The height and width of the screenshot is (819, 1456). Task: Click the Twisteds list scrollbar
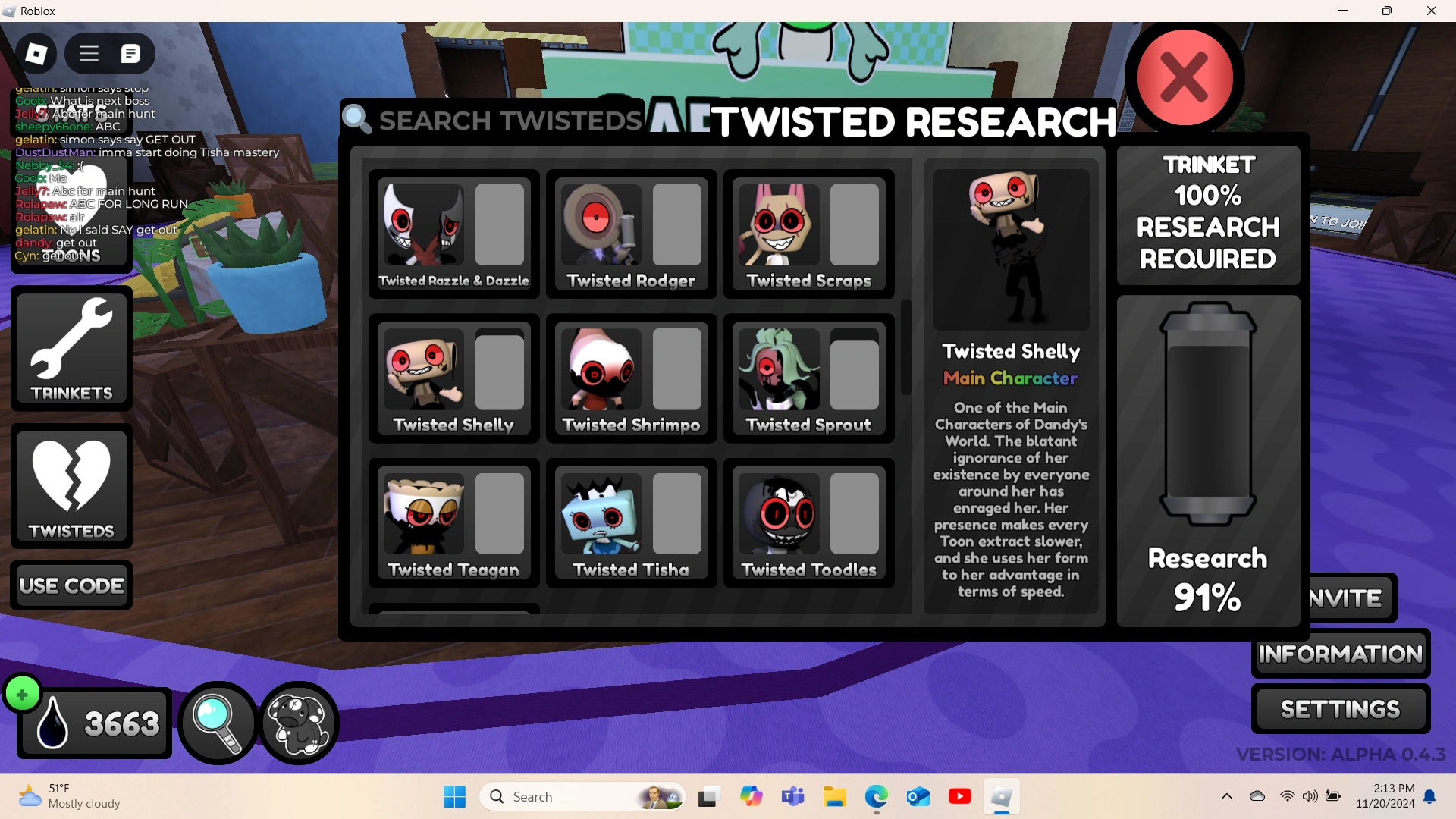point(905,348)
